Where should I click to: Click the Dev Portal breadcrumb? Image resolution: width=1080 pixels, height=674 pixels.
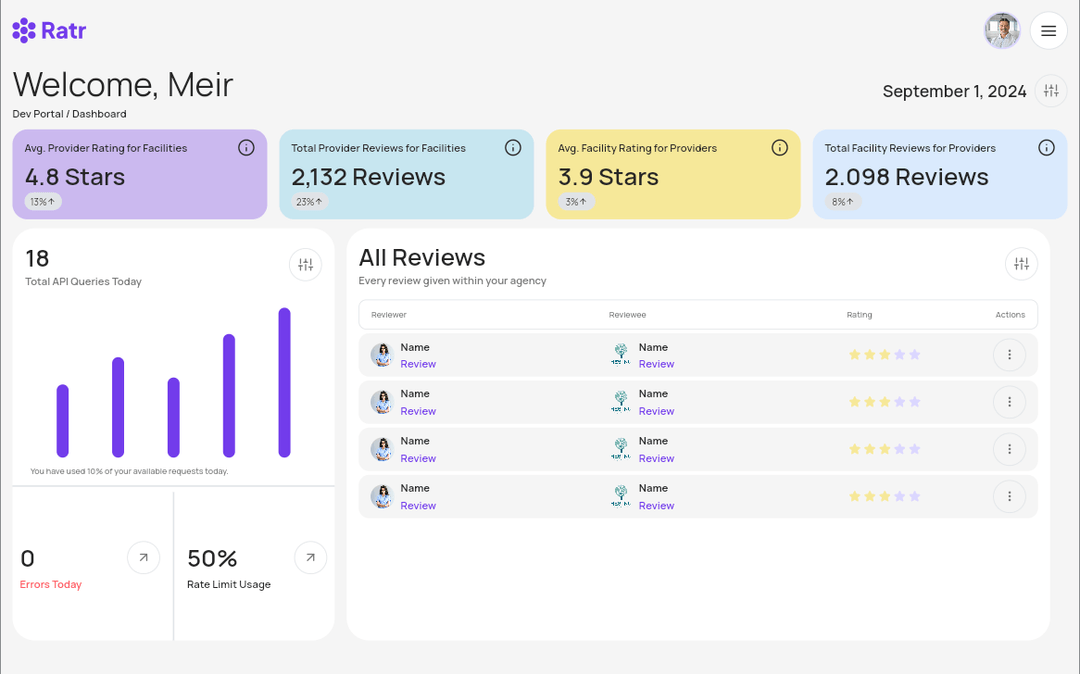[x=37, y=113]
